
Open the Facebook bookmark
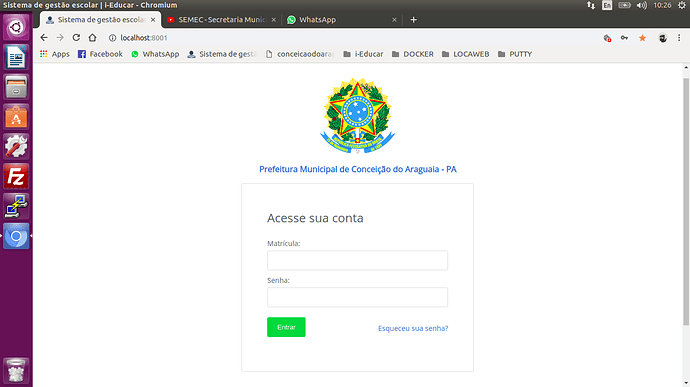pyautogui.click(x=100, y=54)
